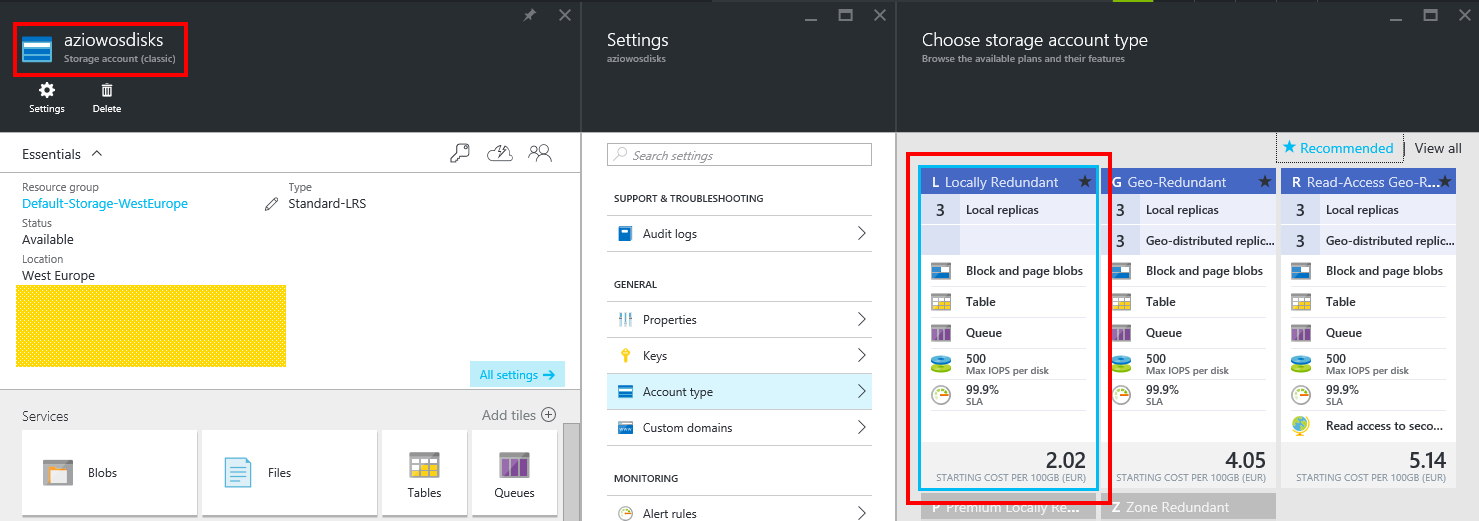Viewport: 1479px width, 521px height.
Task: Click SLA gauge icon in Geo-Redundant card
Action: point(1120,395)
